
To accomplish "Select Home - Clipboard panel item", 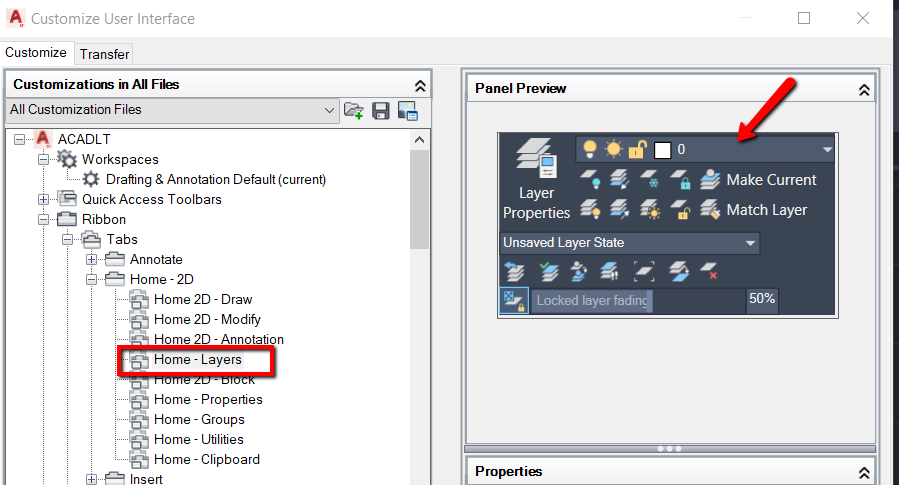I will point(206,460).
